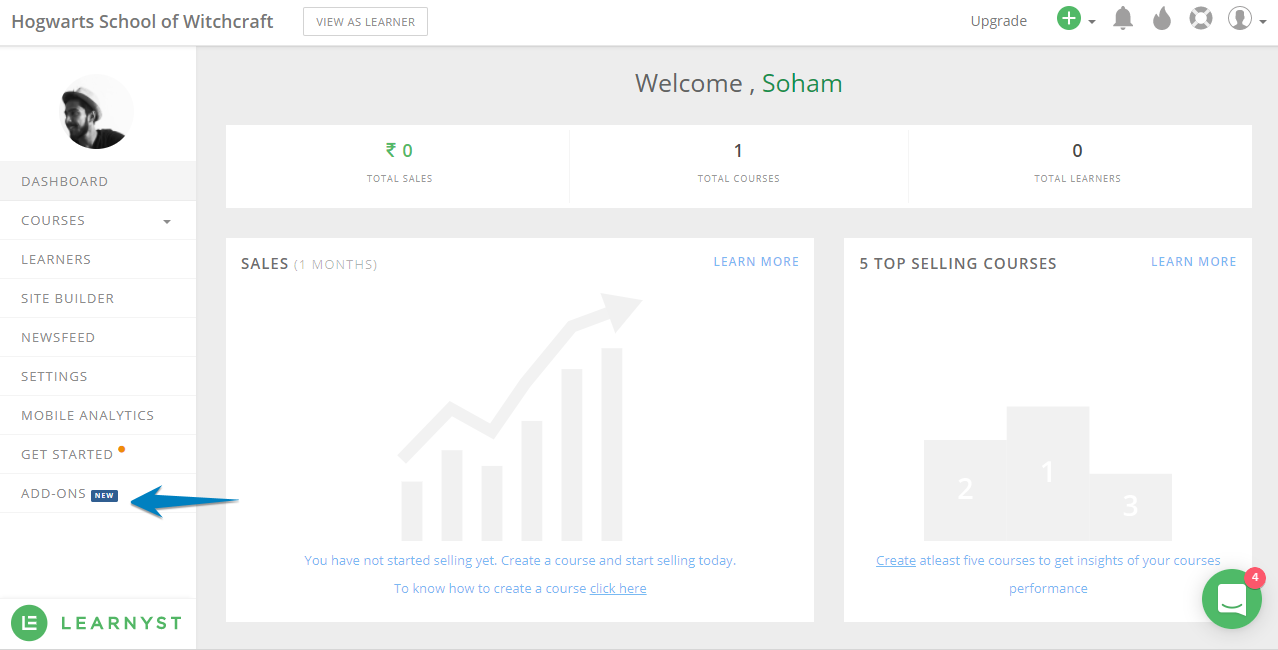
Task: Open the lifebuoy help icon
Action: click(x=1200, y=19)
